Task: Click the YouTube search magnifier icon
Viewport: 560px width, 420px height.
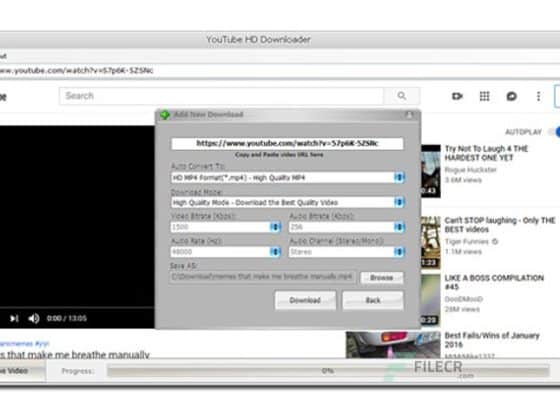Action: coord(402,96)
